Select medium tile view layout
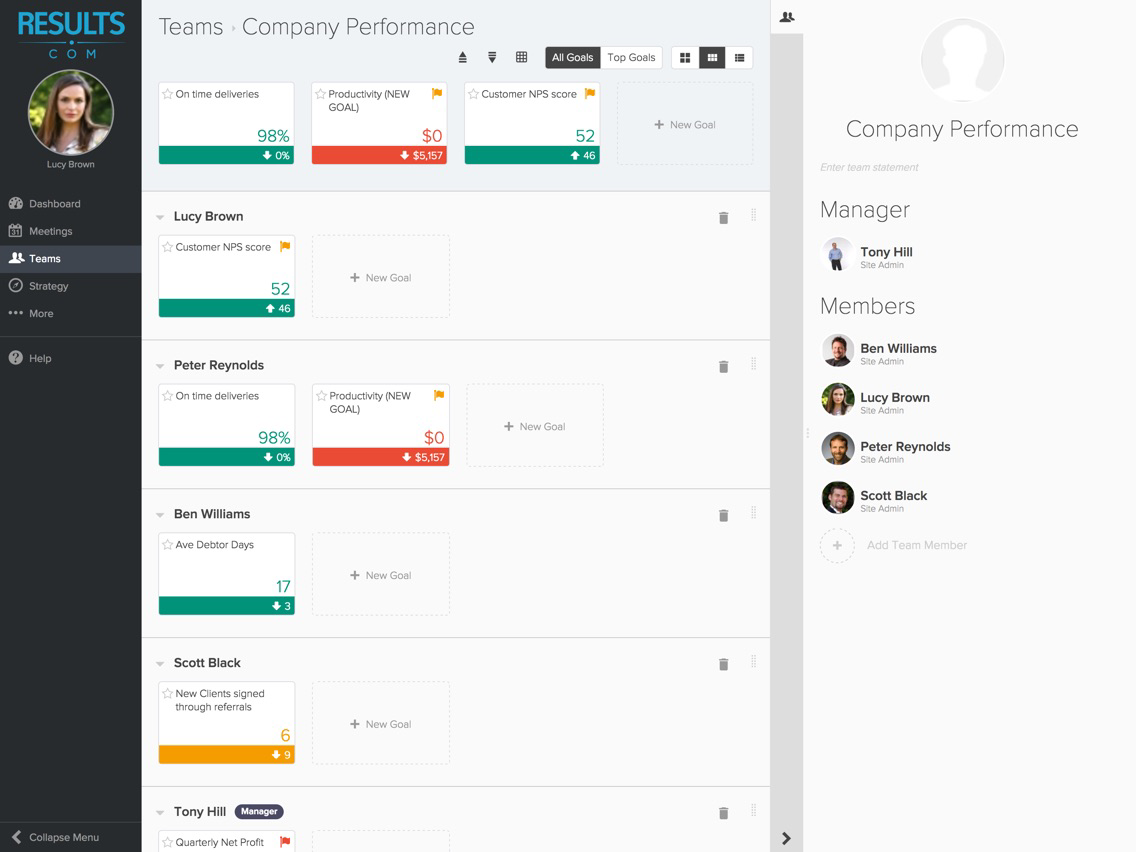Screen dimensions: 1136x852 coord(713,58)
